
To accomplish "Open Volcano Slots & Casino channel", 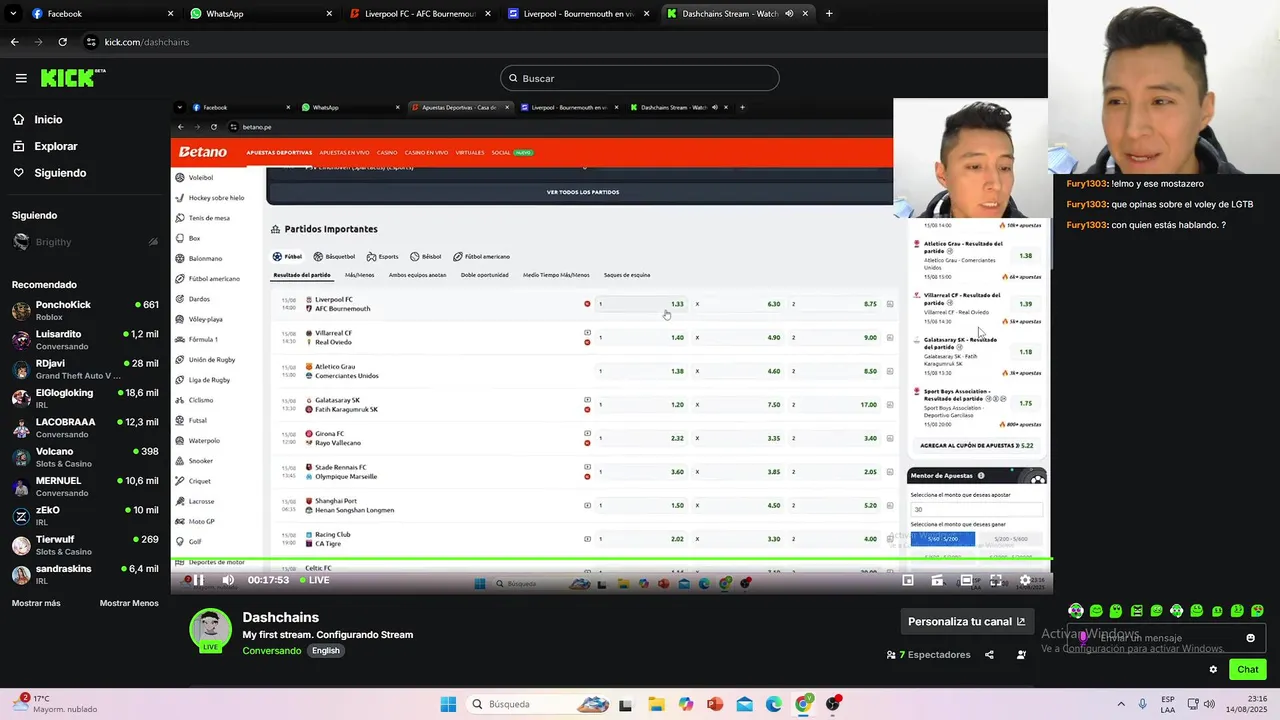I will click(85, 457).
